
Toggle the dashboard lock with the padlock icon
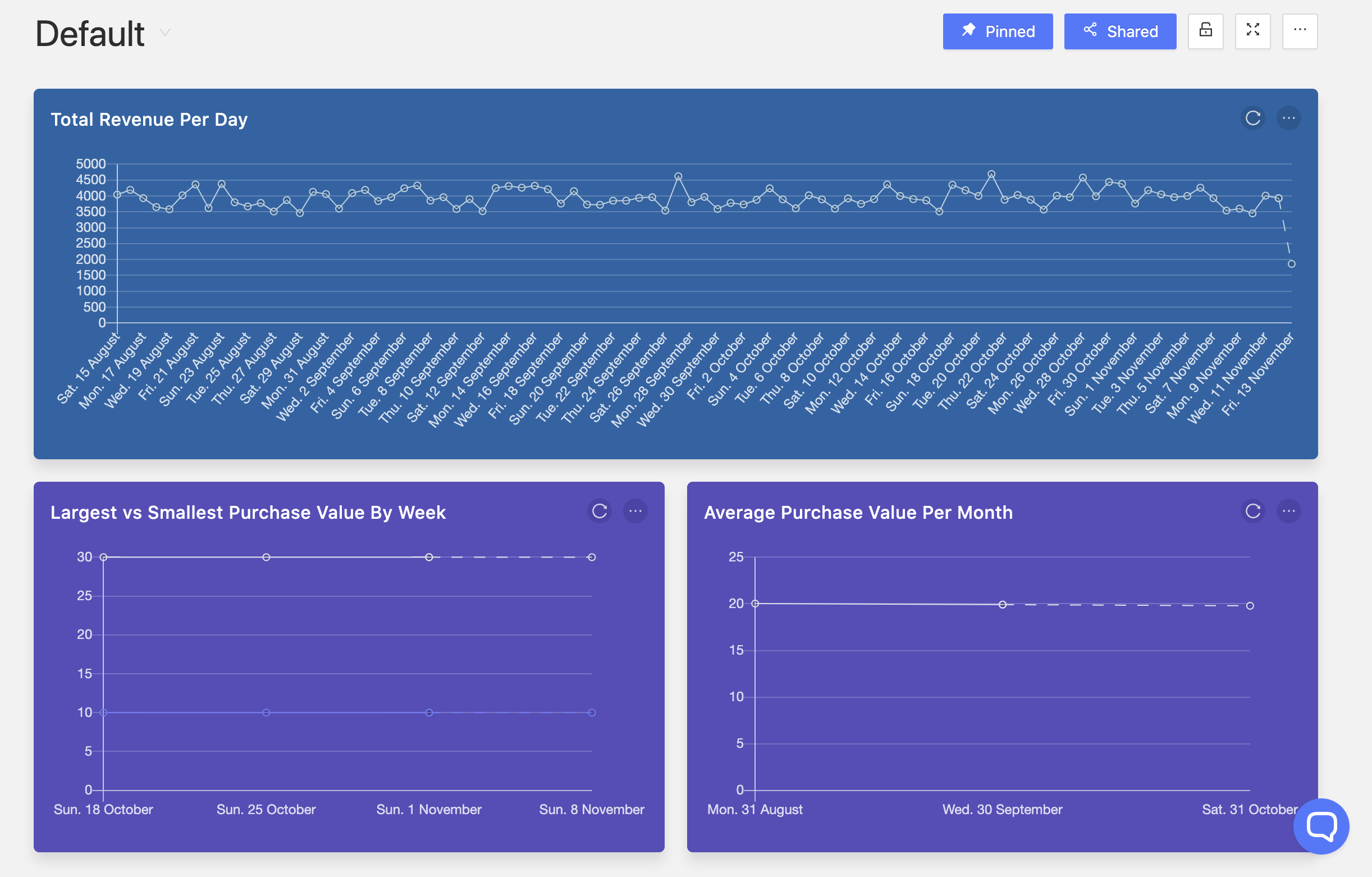1206,31
